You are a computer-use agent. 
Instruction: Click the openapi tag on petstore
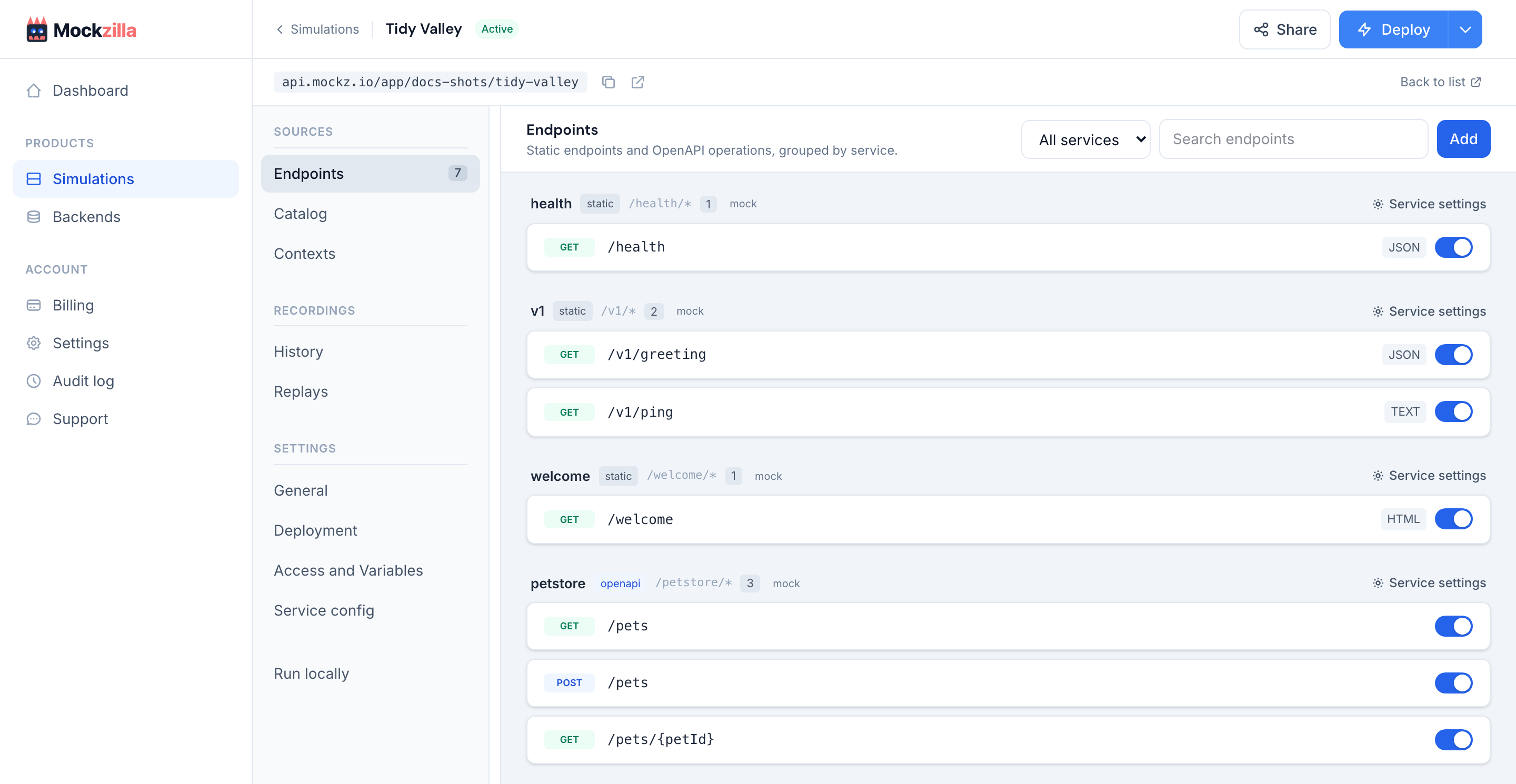click(620, 584)
